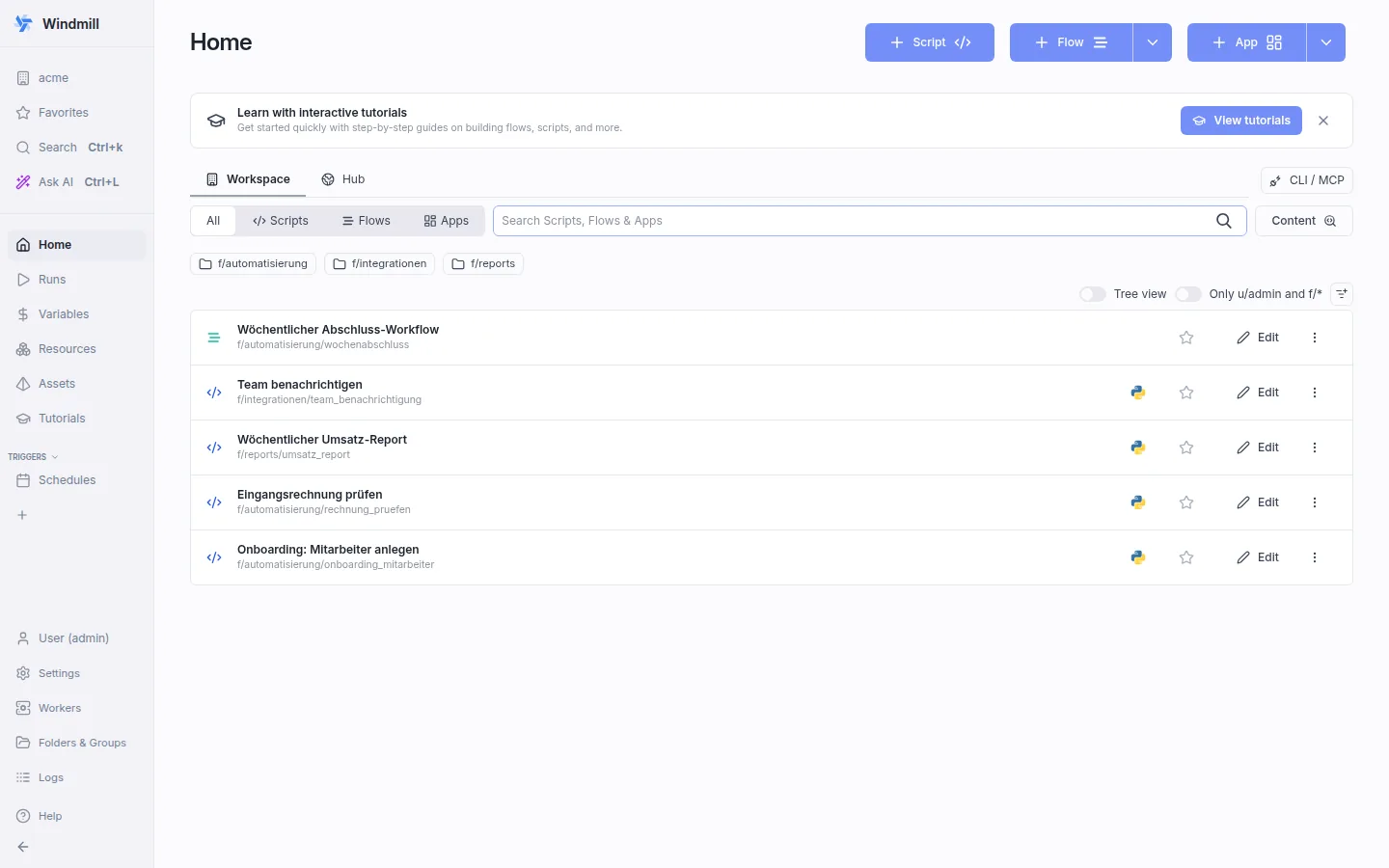Viewport: 1389px width, 868px height.
Task: Filter list by Flows
Action: [x=367, y=221]
